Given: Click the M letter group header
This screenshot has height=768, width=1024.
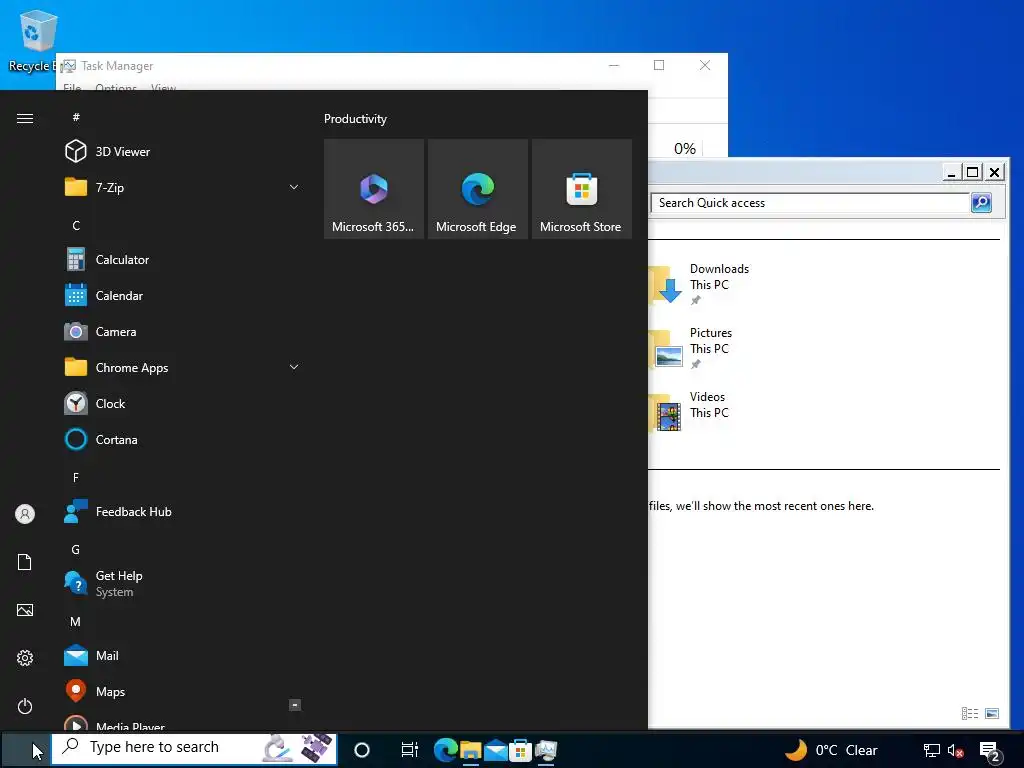Looking at the screenshot, I should 76,622.
